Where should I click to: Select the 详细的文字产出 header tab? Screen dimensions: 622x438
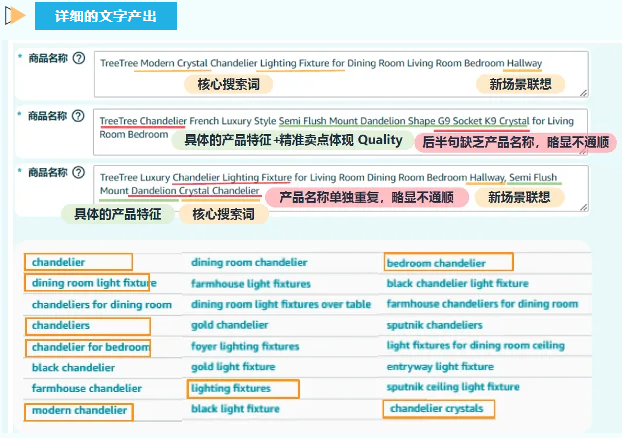105,16
